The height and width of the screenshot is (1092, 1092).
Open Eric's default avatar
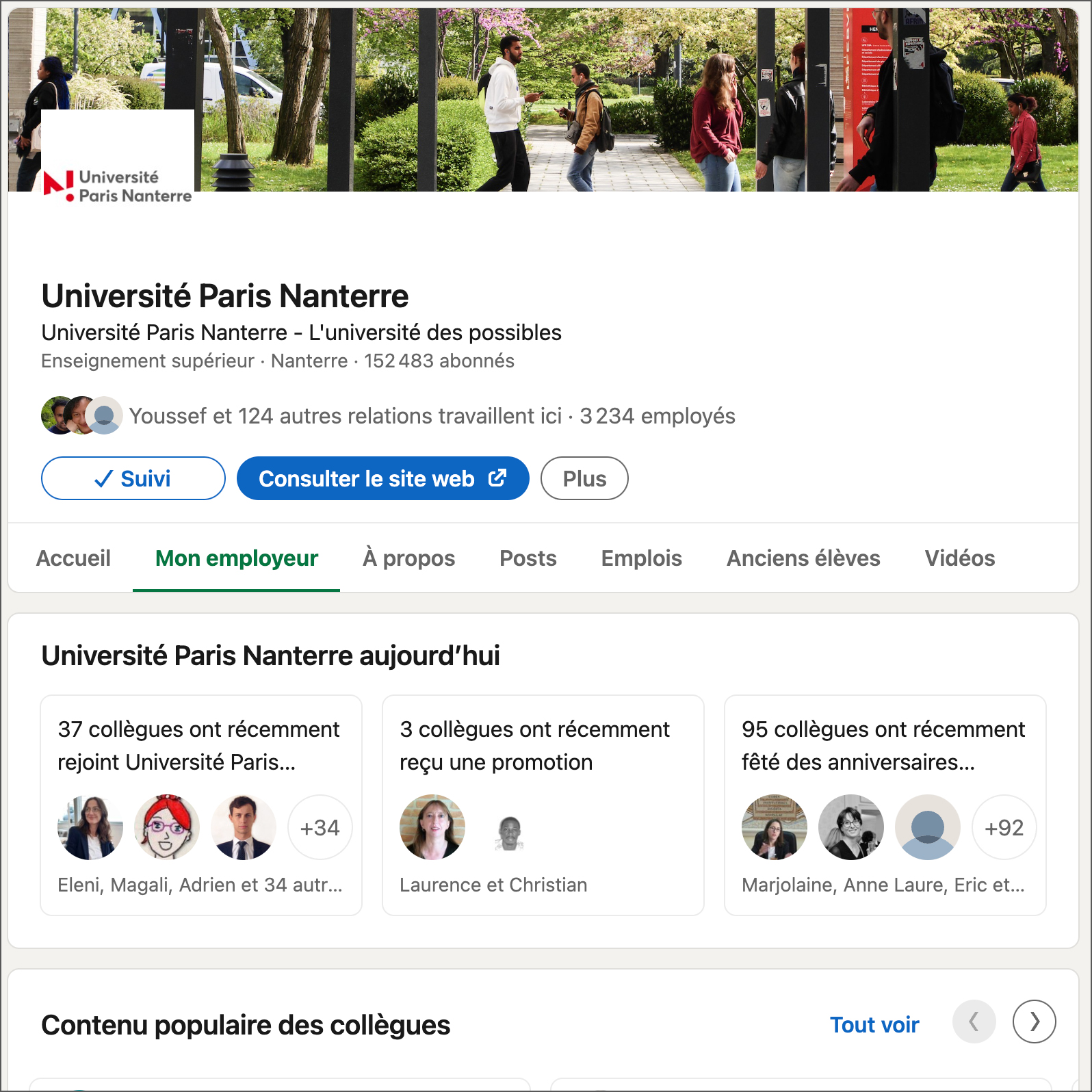[x=928, y=827]
